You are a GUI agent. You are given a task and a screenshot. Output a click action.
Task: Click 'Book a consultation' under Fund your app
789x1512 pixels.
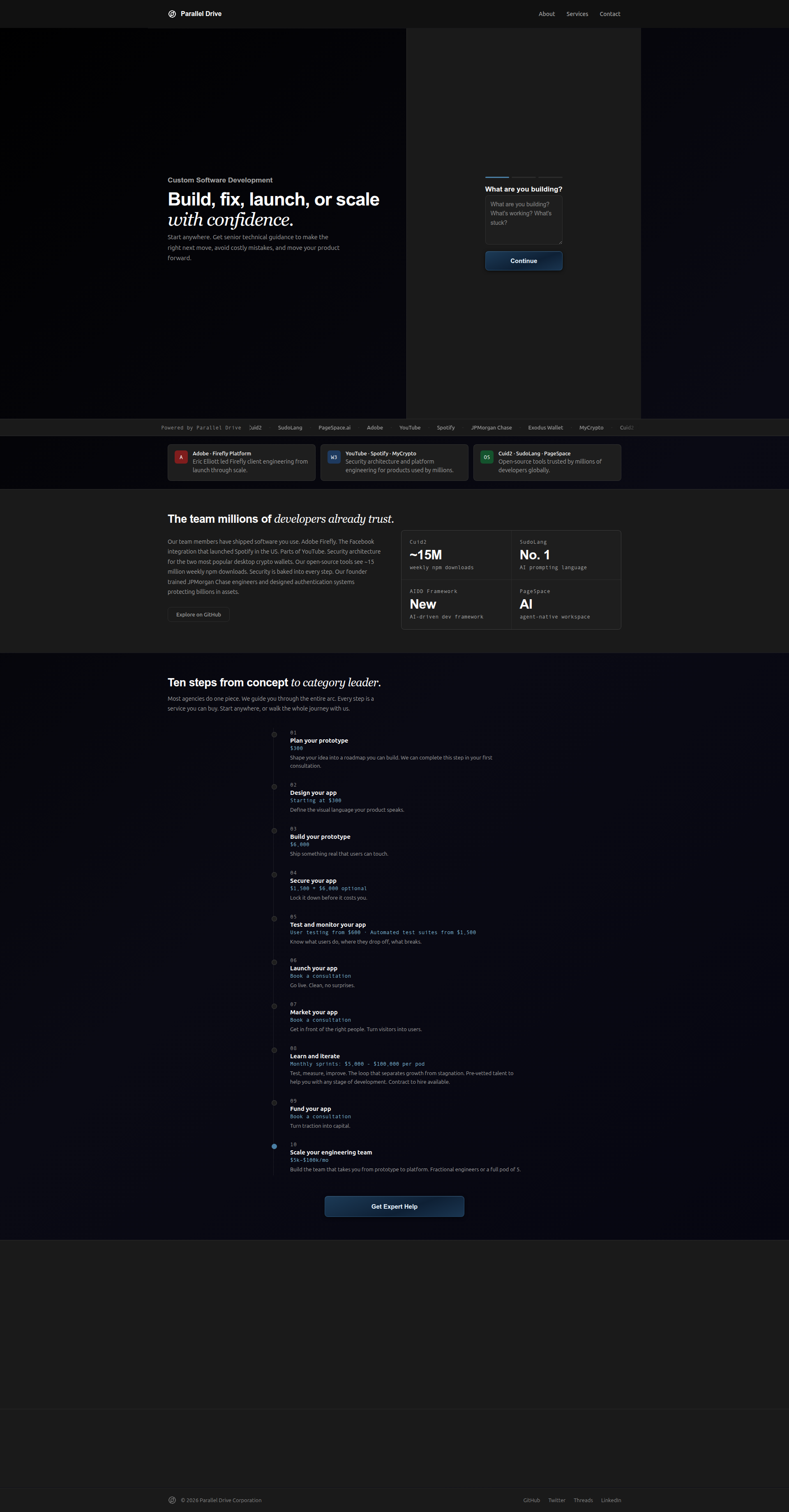(321, 1117)
